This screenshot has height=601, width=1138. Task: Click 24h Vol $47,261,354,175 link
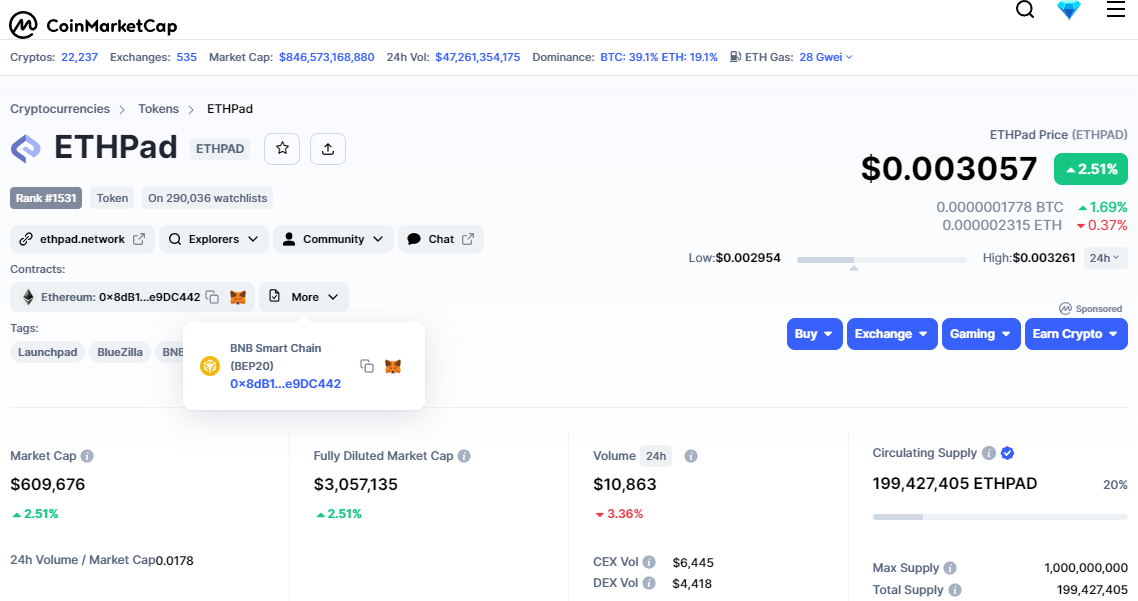tap(478, 57)
